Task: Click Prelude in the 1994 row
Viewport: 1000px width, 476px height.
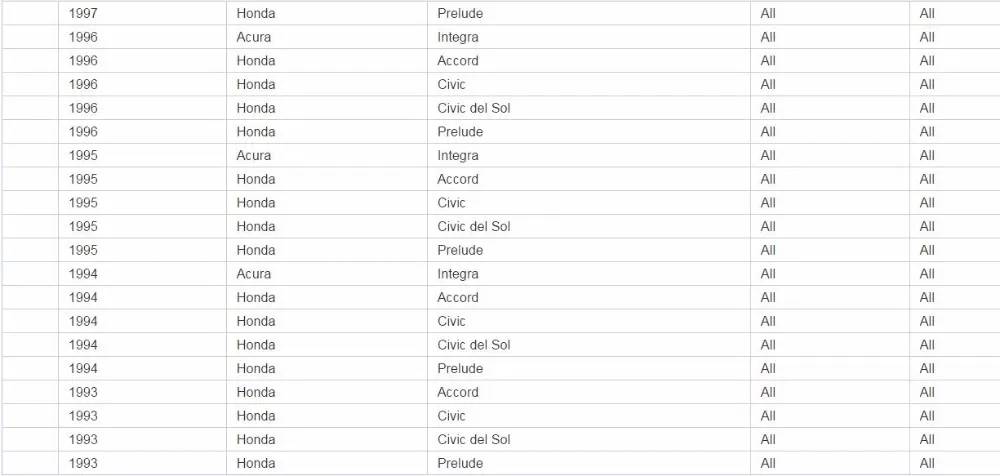Action: pyautogui.click(x=459, y=368)
